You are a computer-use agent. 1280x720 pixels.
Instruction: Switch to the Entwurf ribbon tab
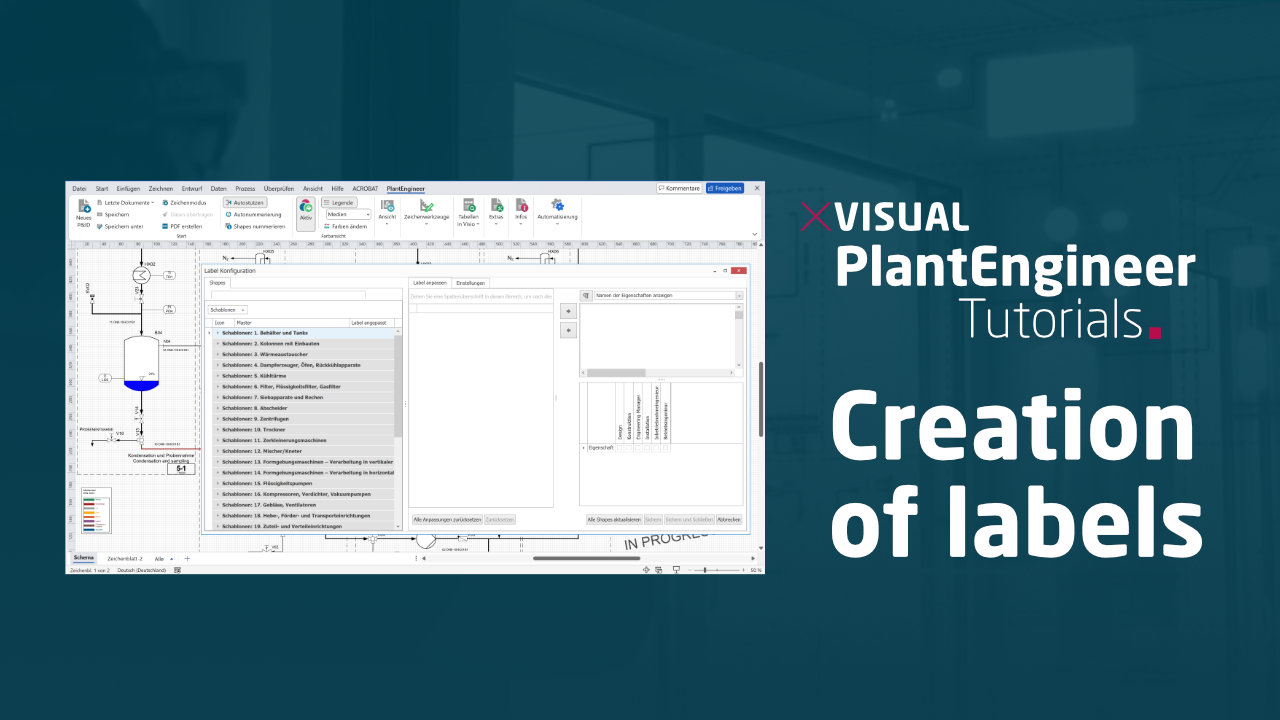(192, 188)
